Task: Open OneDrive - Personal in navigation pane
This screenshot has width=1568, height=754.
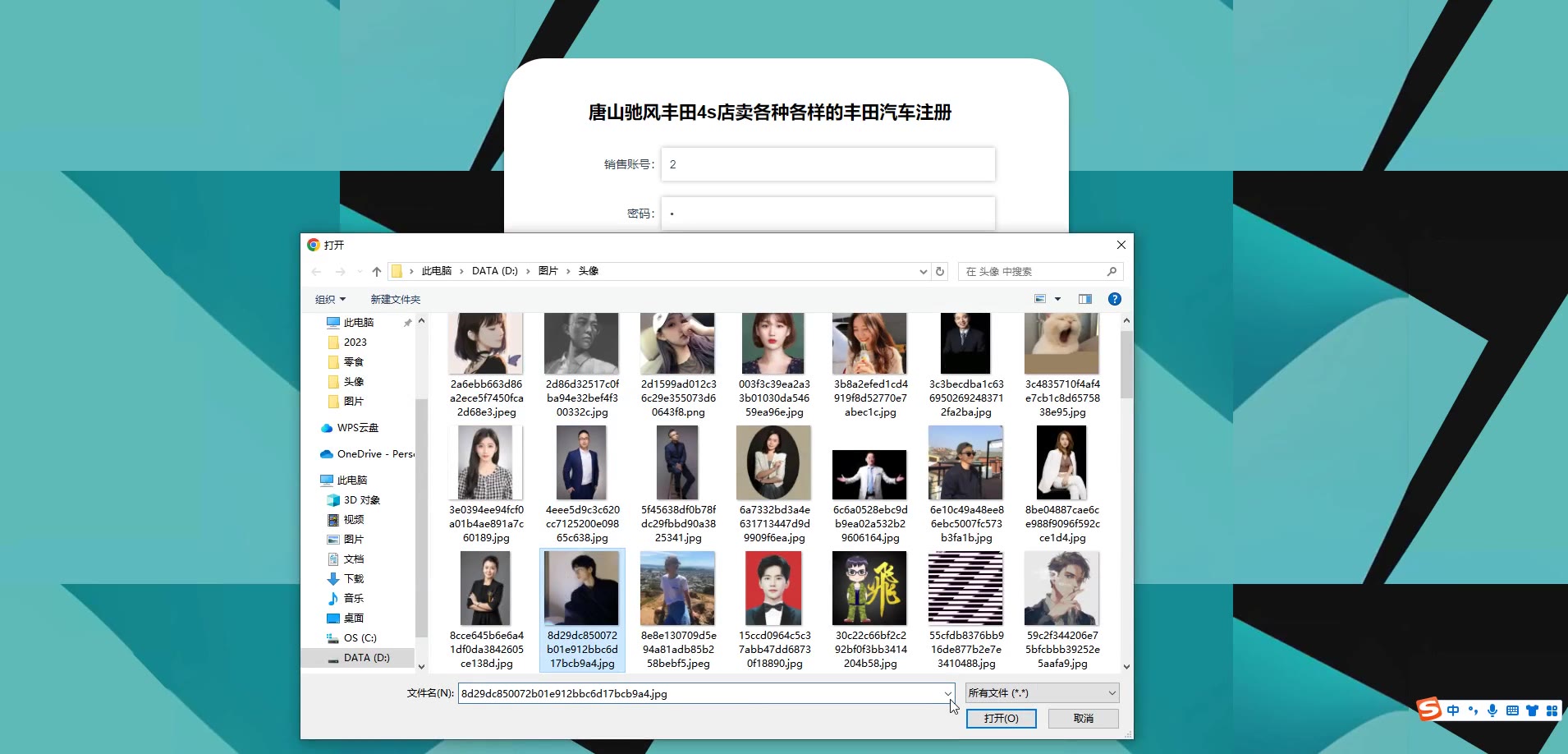Action: click(x=368, y=454)
